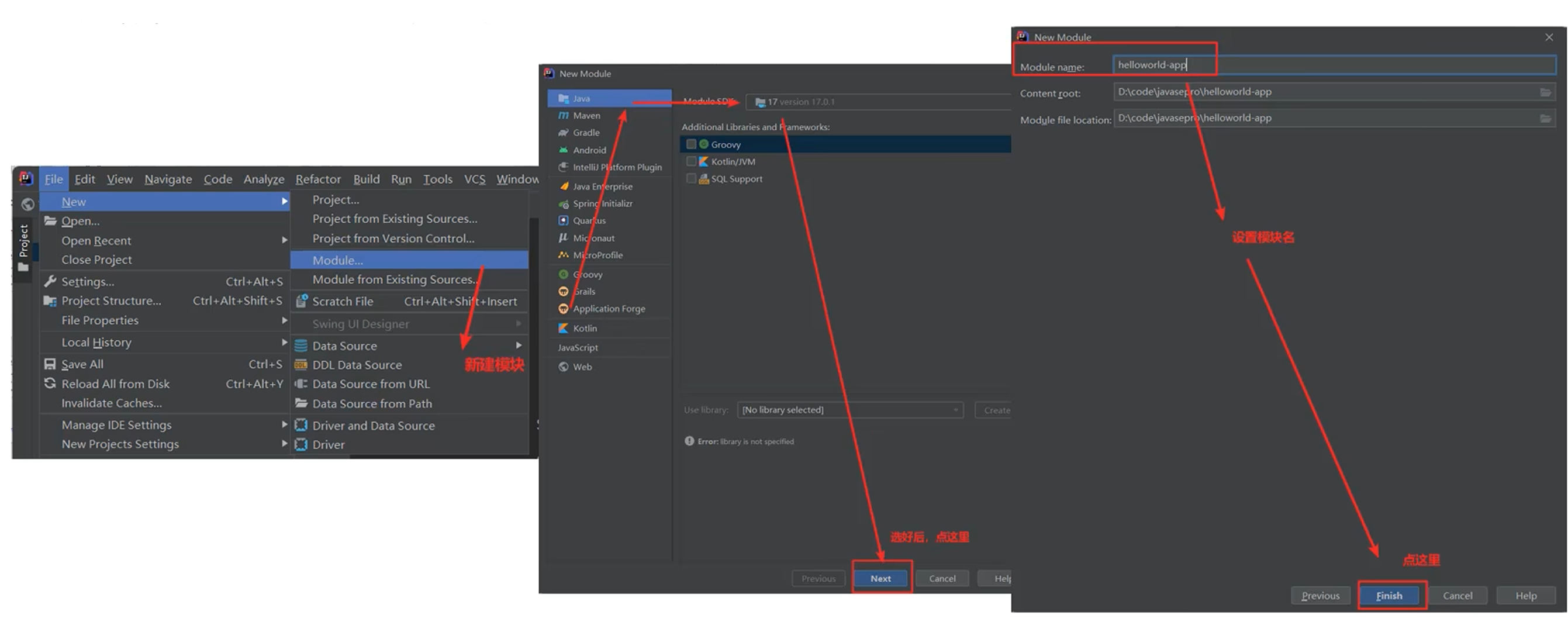Click the folder icon beside Open...

50,221
